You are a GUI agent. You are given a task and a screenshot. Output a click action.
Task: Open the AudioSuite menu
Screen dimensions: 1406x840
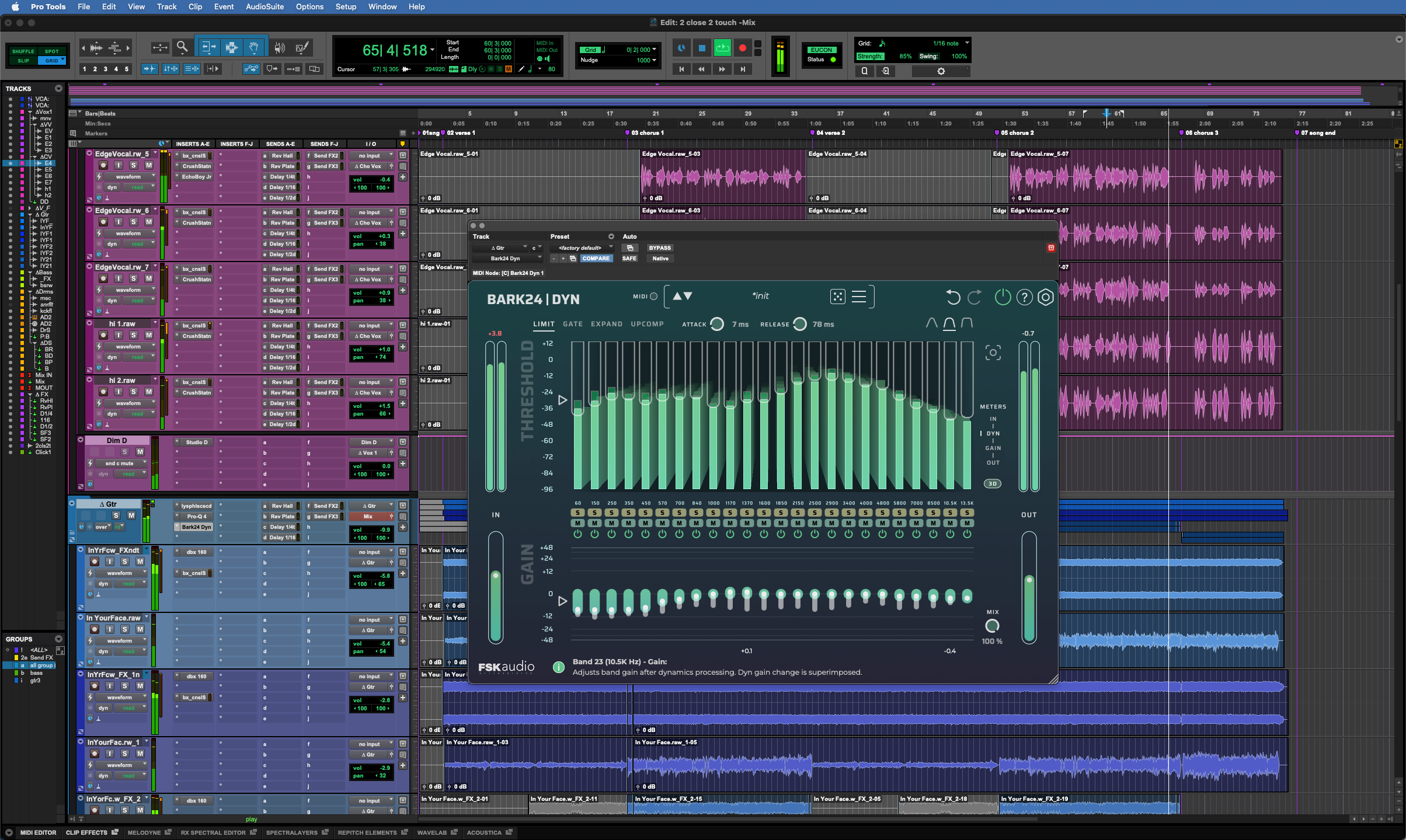[265, 6]
